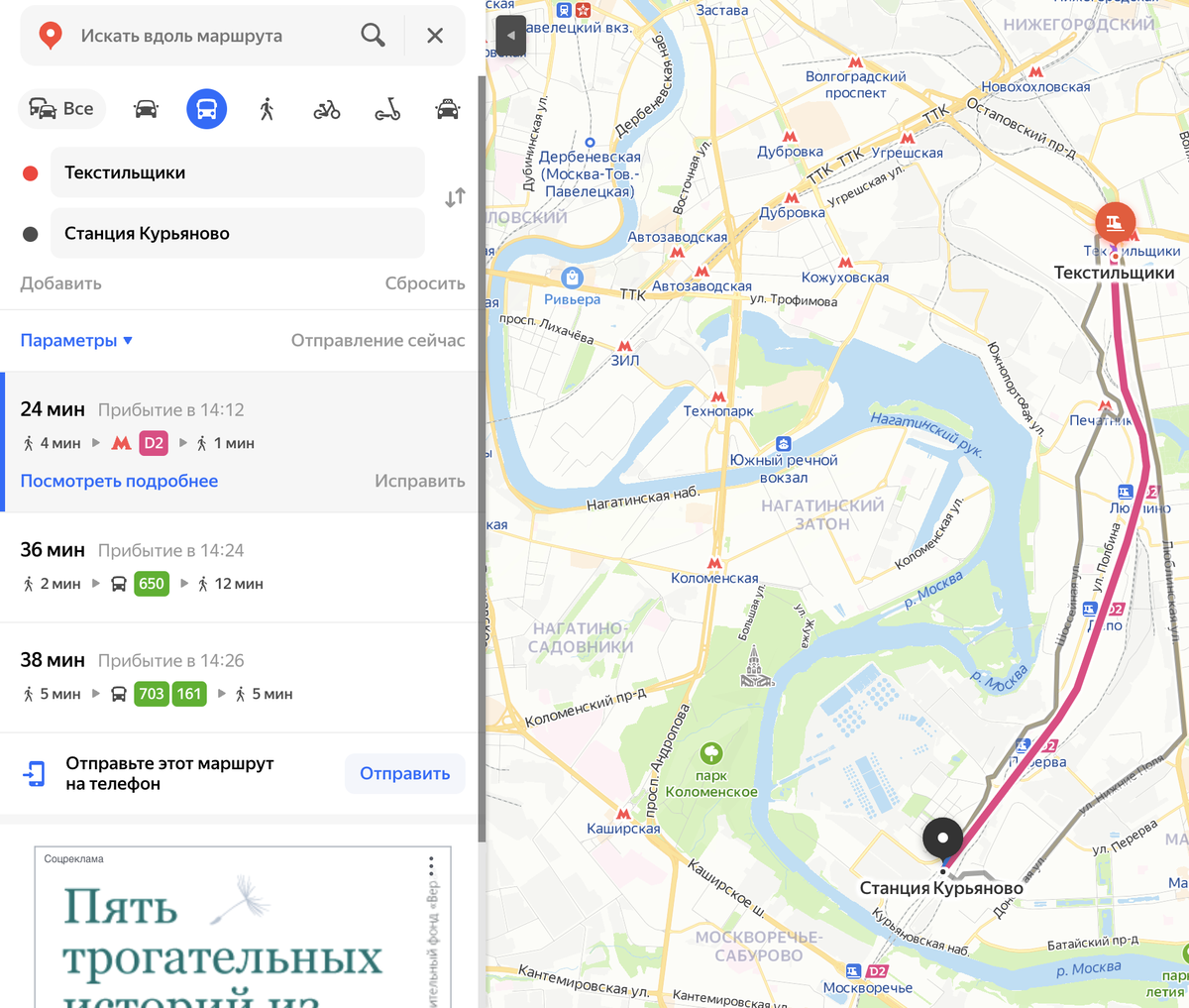This screenshot has width=1189, height=1008.
Task: Select the public transport bus icon
Action: click(x=206, y=109)
